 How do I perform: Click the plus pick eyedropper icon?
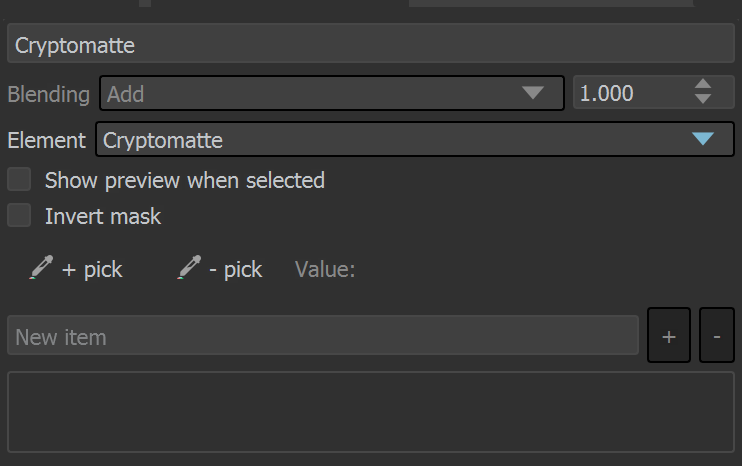click(41, 268)
